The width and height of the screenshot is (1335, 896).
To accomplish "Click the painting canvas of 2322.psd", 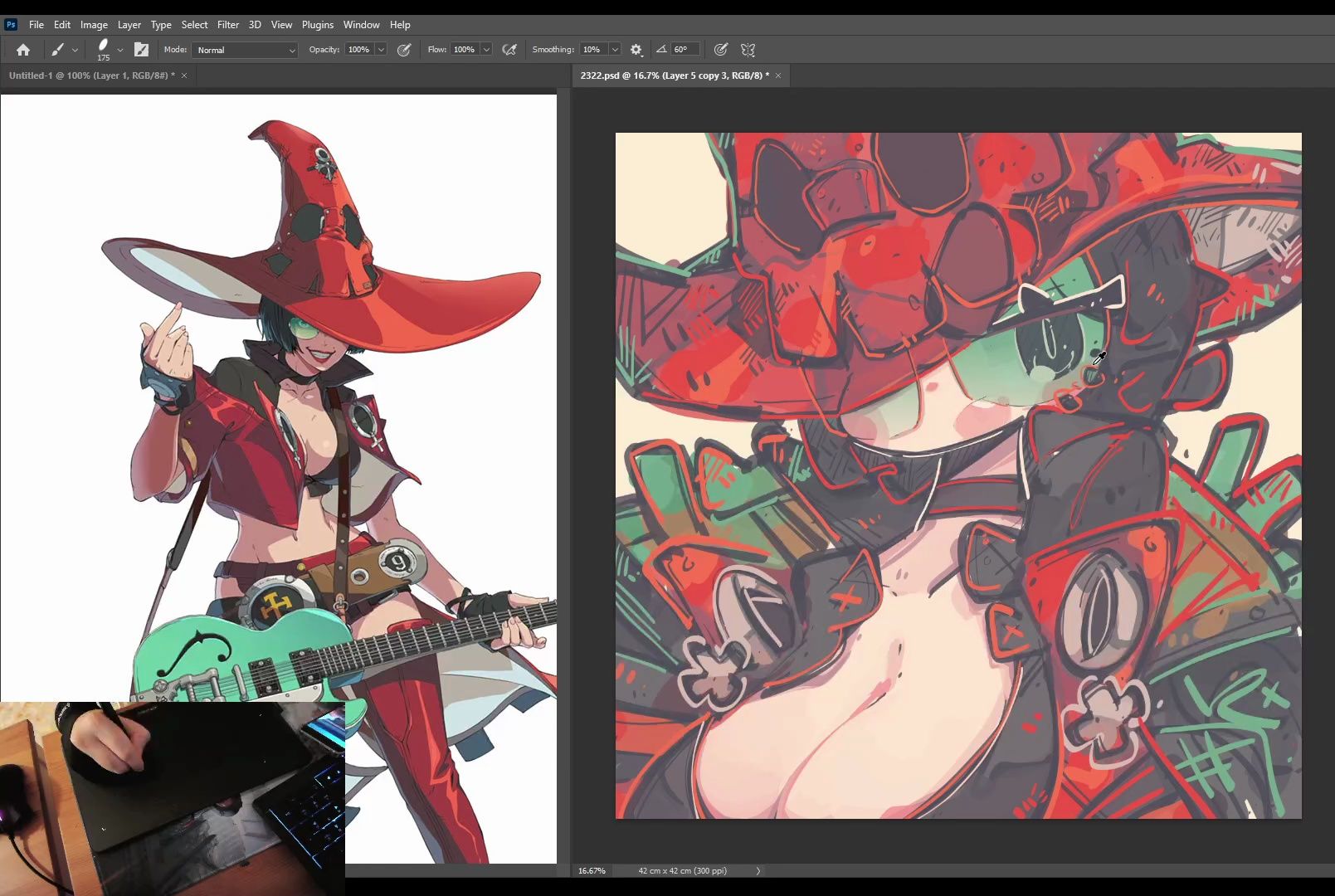I will 958,476.
